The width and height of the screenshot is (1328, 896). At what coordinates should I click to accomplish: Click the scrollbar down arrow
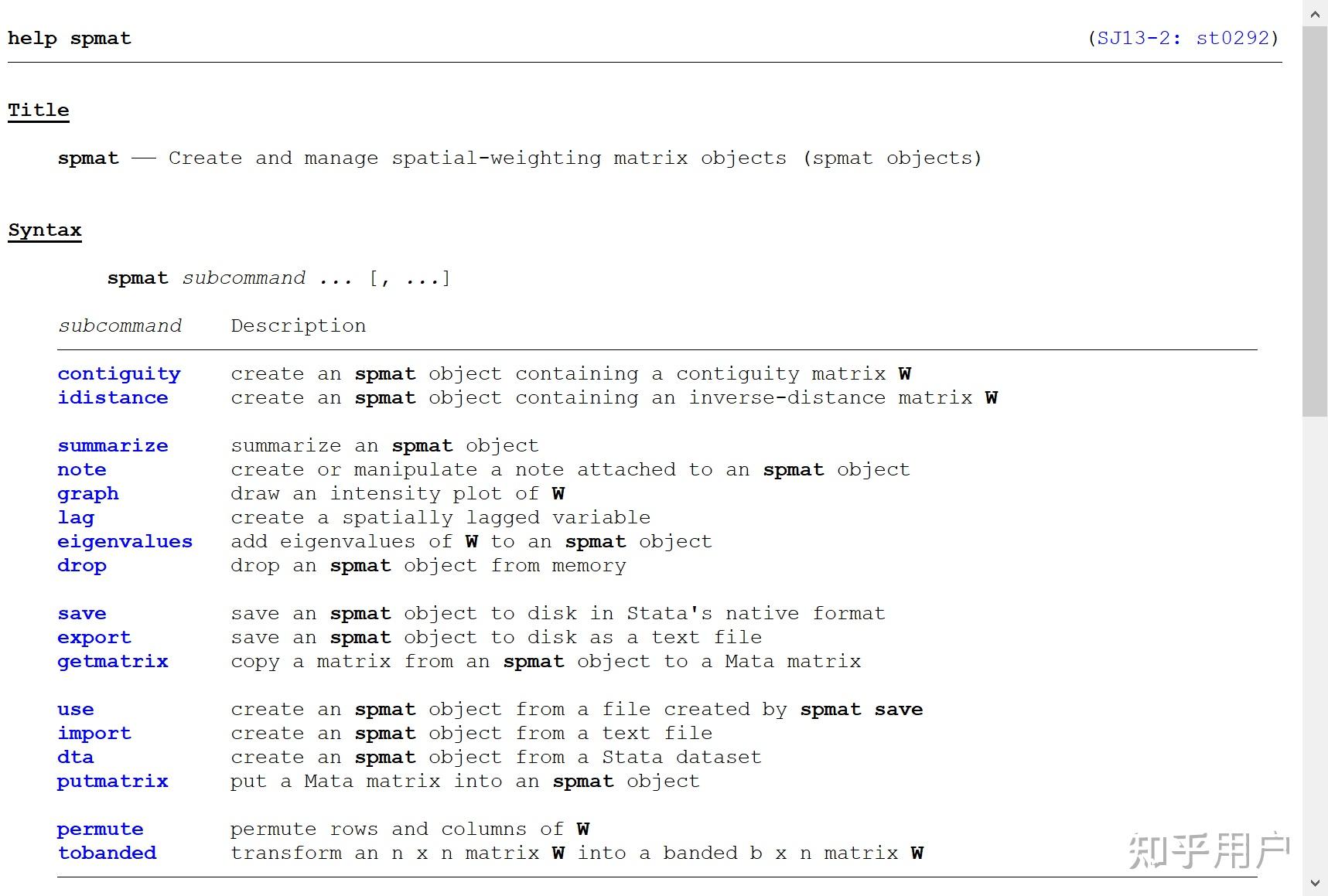coord(1315,883)
